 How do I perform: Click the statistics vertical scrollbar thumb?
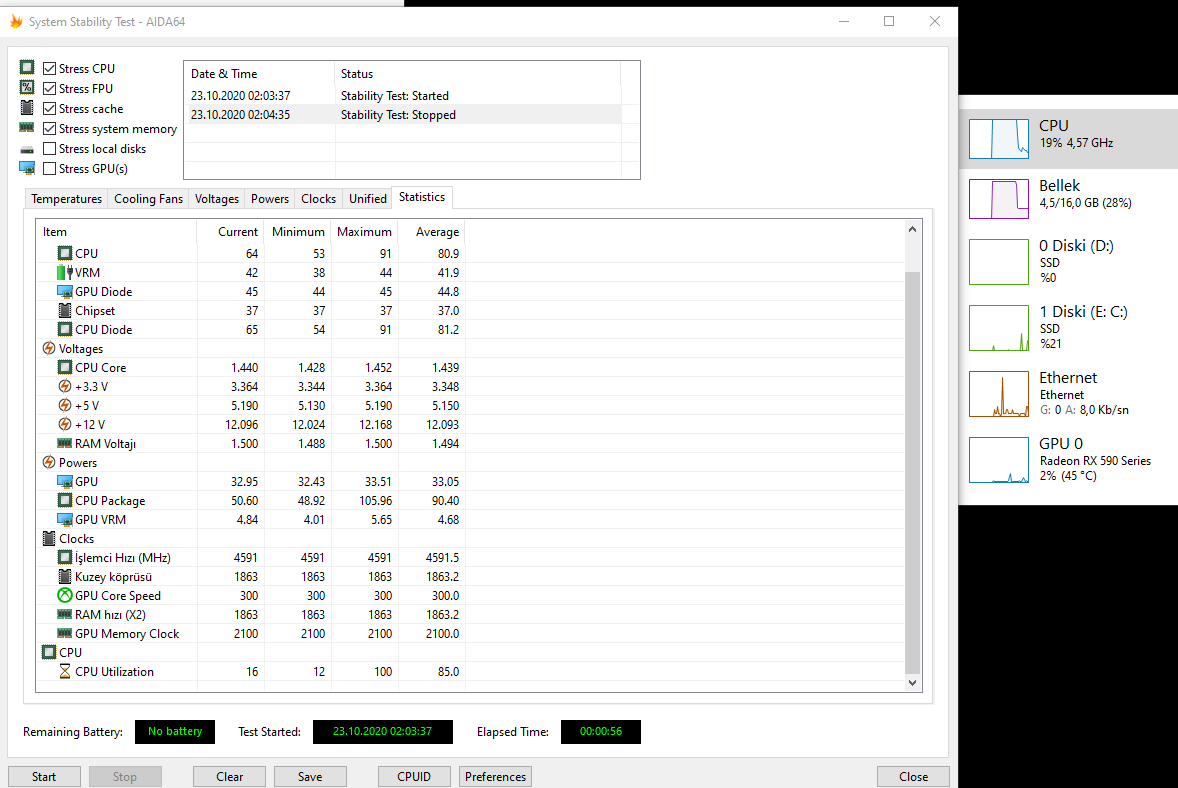point(912,472)
